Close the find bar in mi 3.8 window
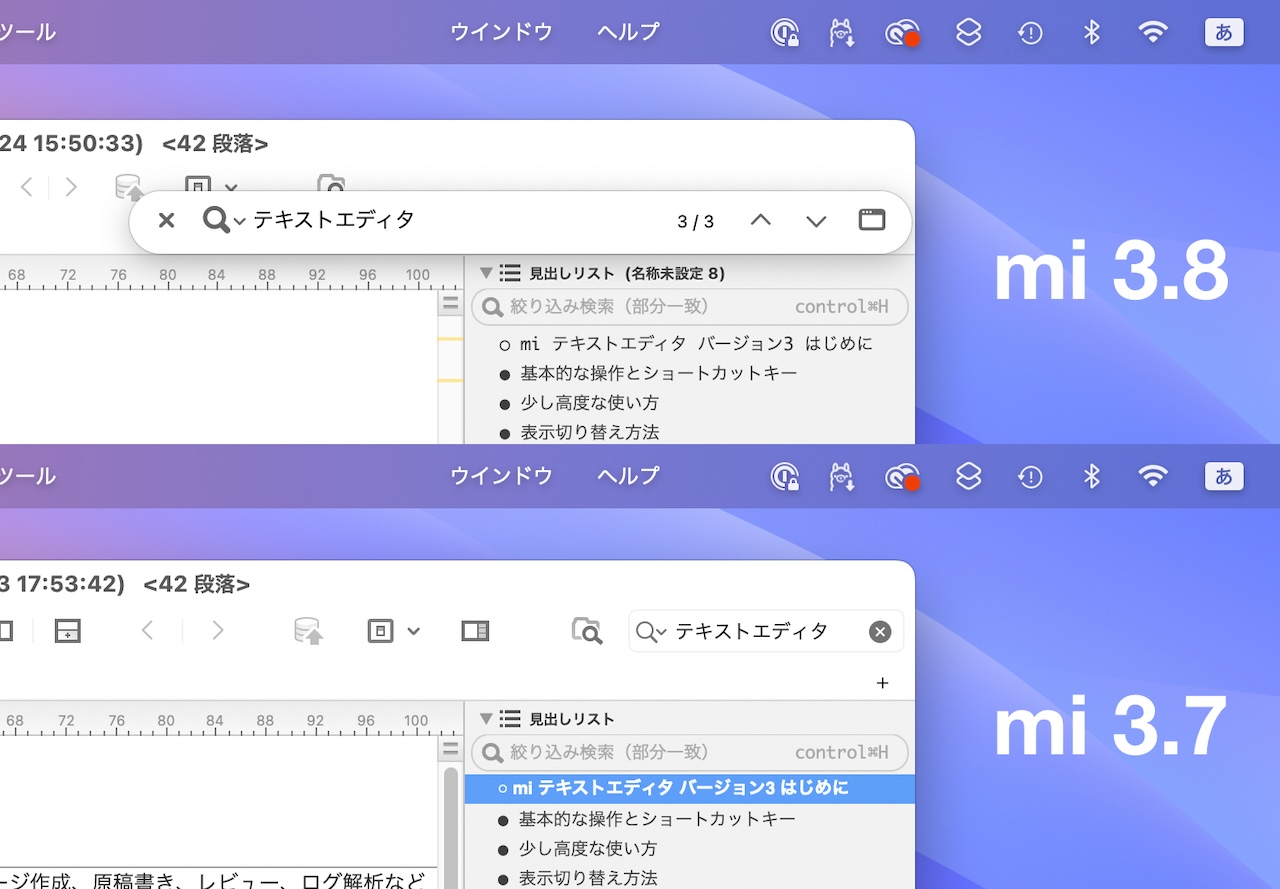This screenshot has width=1280, height=889. tap(166, 221)
